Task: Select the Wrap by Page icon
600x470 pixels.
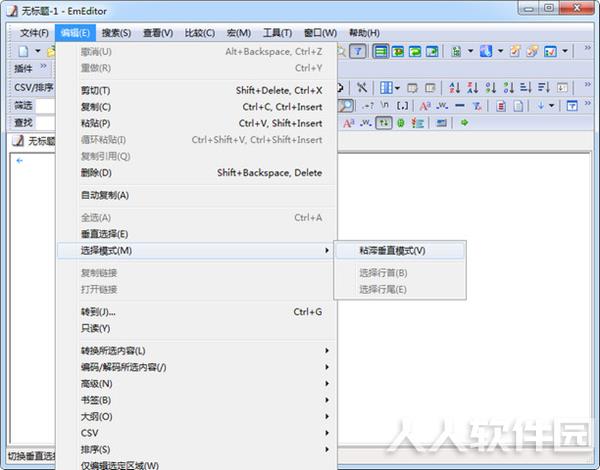Action: click(x=432, y=51)
